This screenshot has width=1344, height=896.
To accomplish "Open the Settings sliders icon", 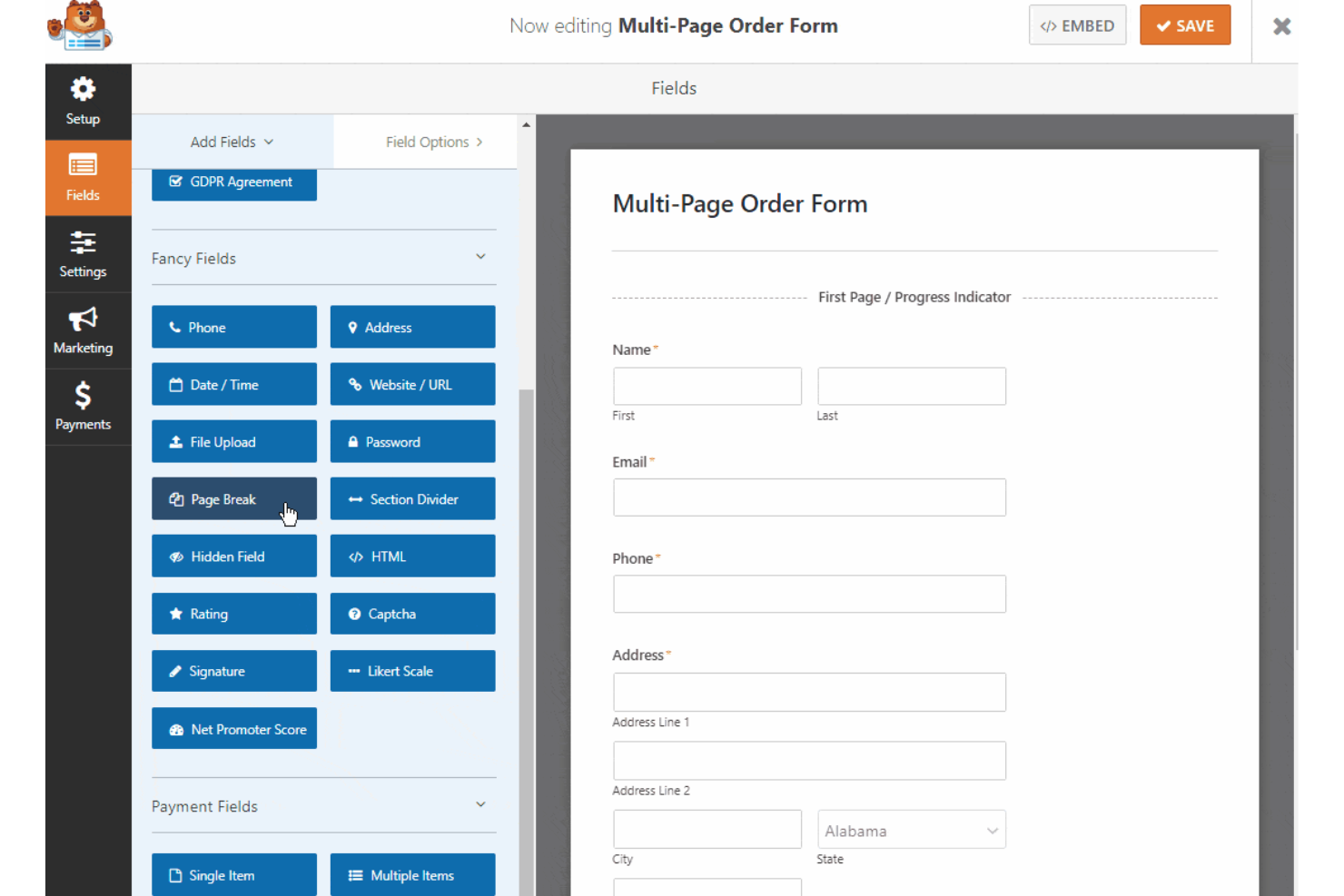I will pos(83,242).
